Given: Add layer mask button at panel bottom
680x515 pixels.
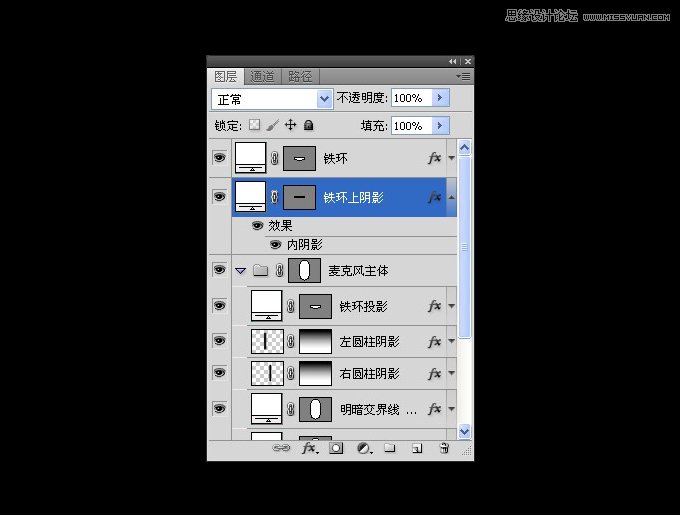Looking at the screenshot, I should [x=336, y=448].
